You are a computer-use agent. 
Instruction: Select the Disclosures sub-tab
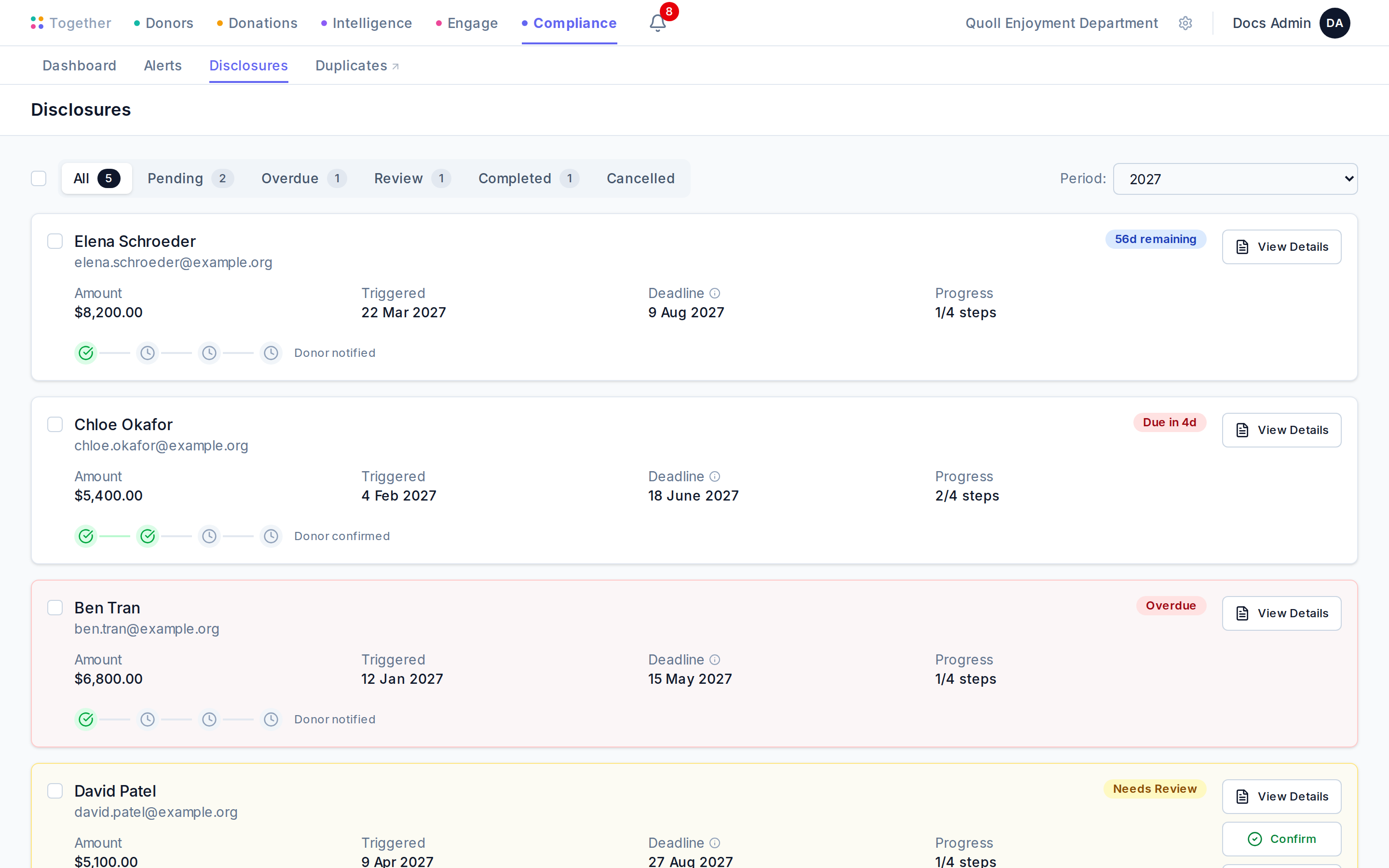(248, 66)
